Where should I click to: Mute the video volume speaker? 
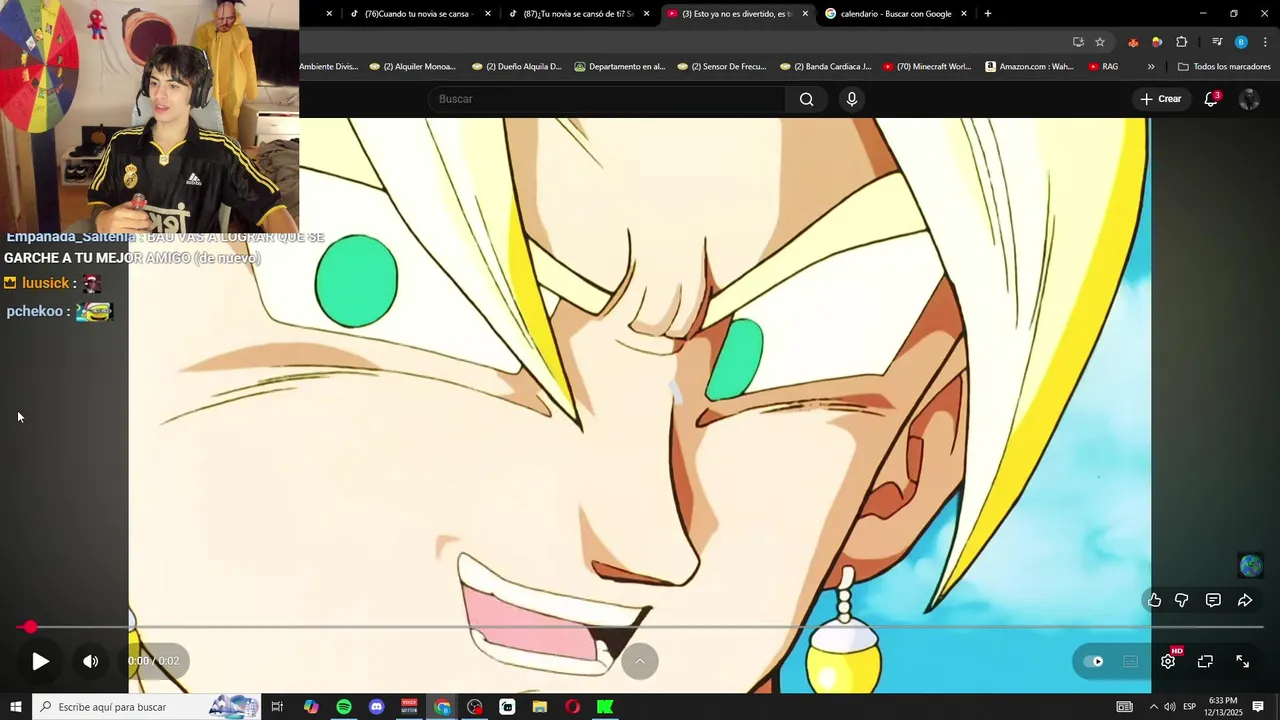click(x=90, y=661)
